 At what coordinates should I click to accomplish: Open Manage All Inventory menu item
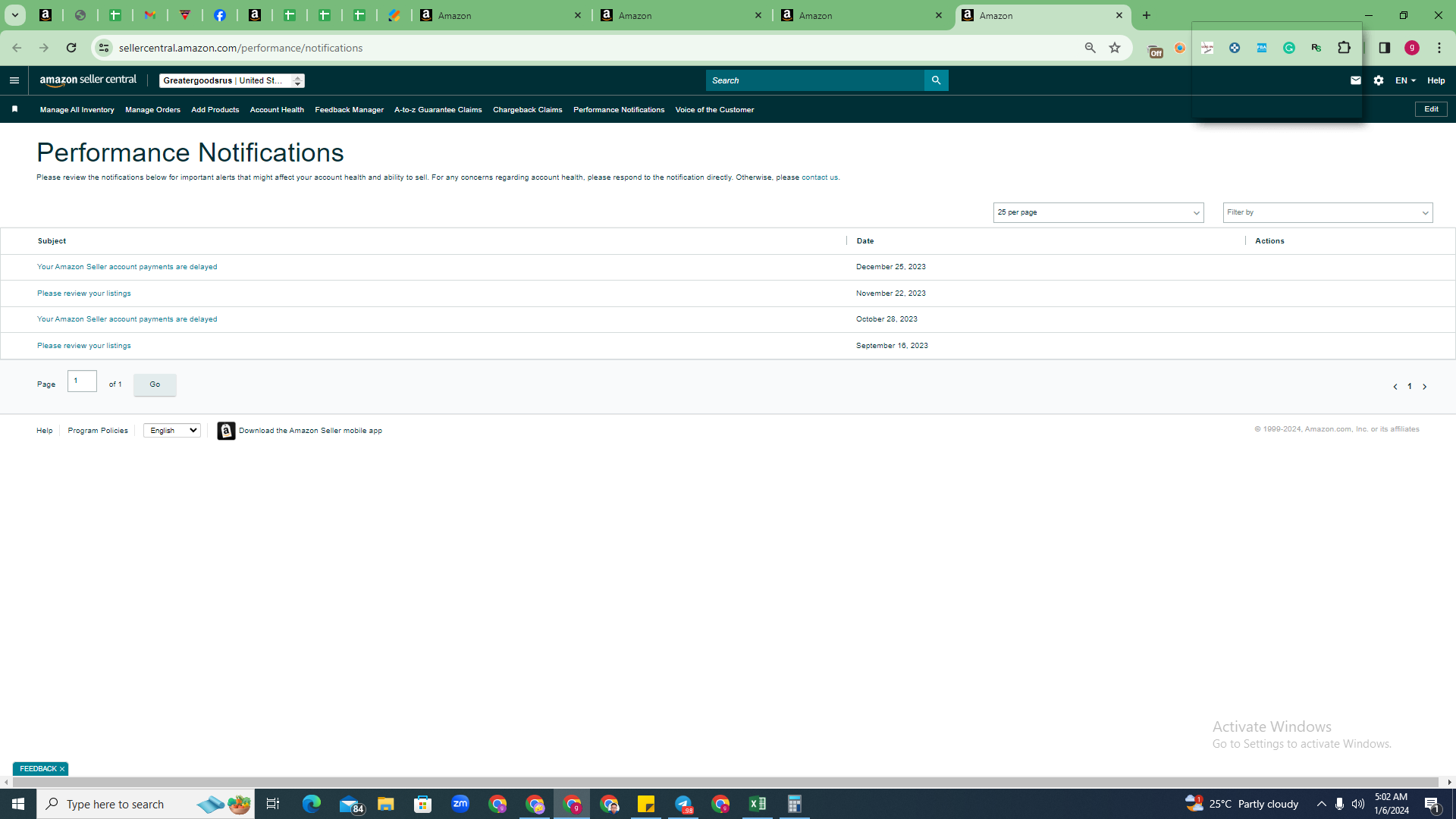77,110
